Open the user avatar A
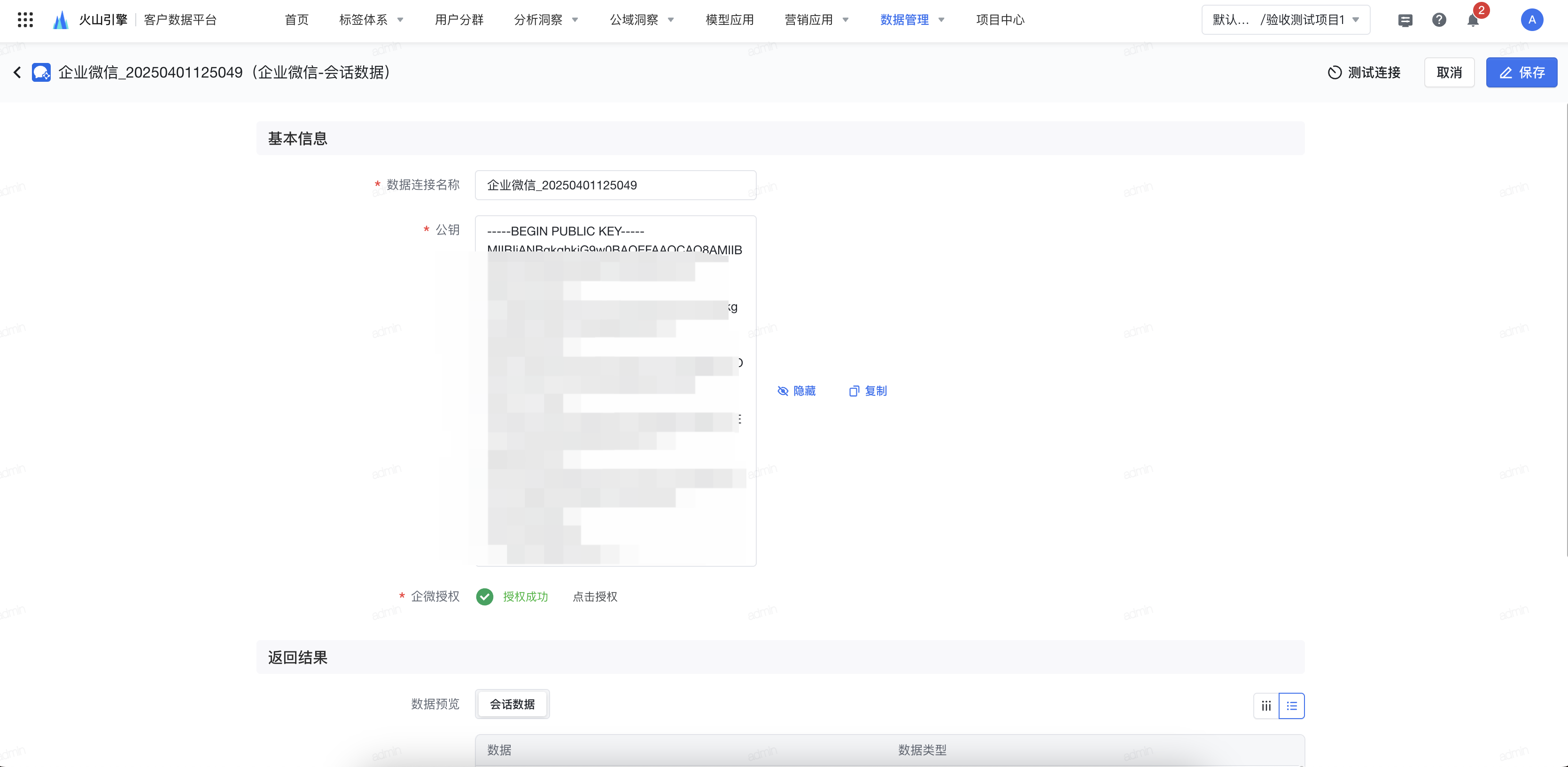Viewport: 1568px width, 767px height. (x=1531, y=20)
